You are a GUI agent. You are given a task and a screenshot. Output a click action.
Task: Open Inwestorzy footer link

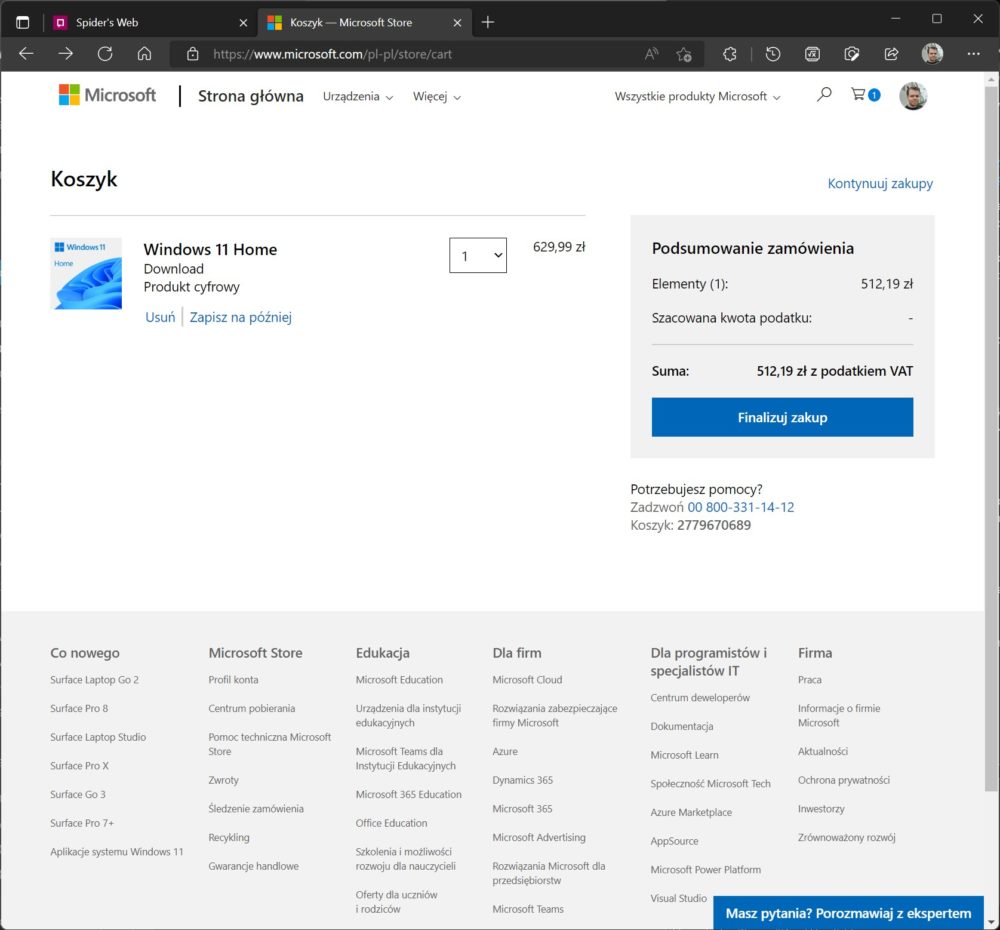click(821, 809)
